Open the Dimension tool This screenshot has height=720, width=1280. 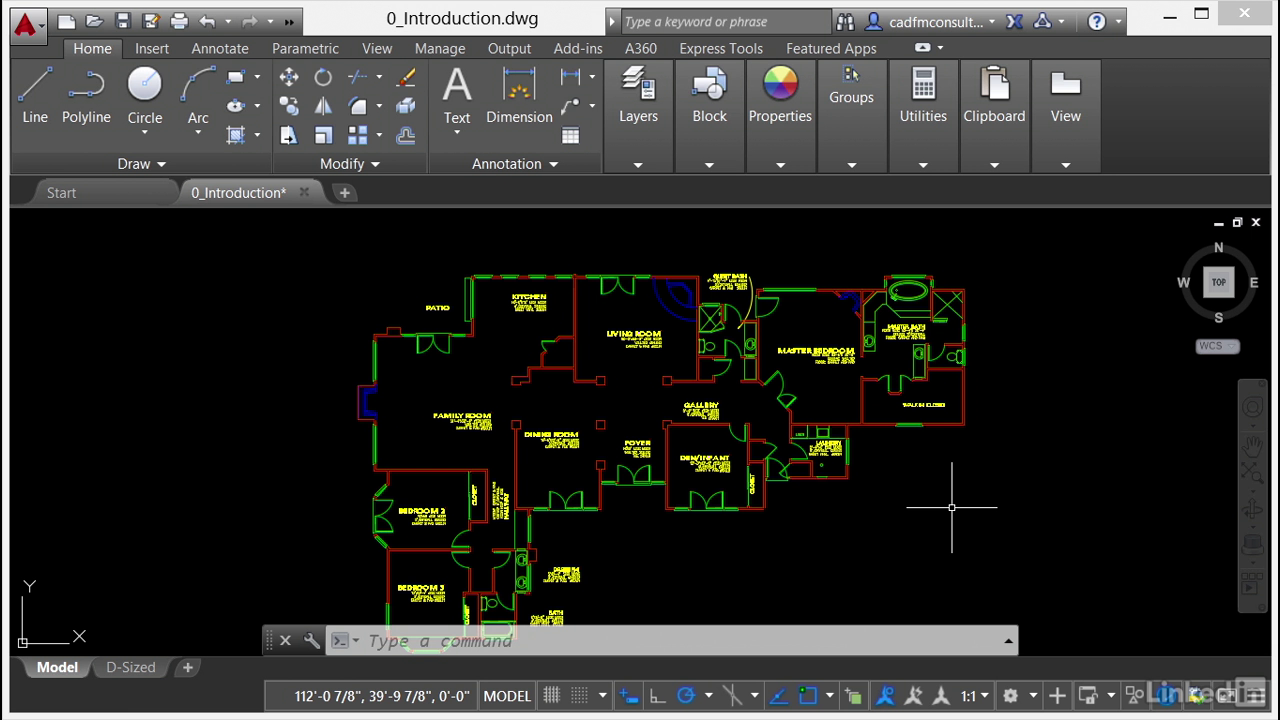(x=519, y=96)
